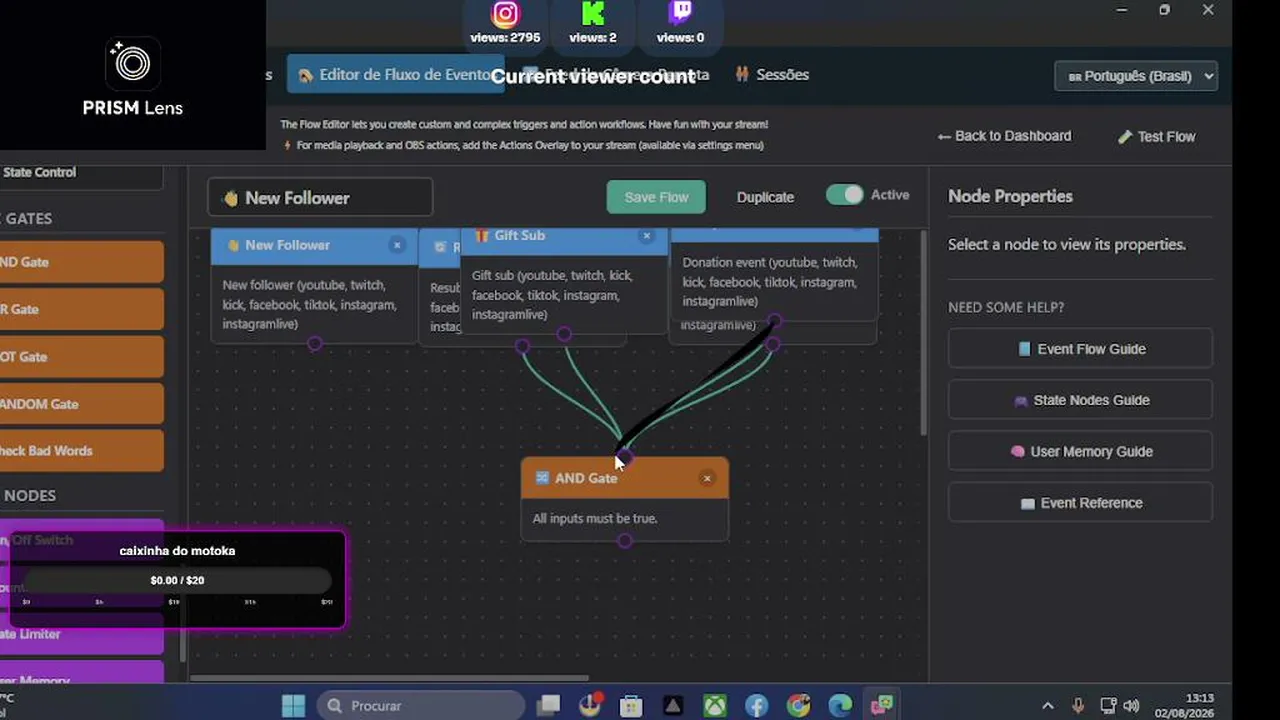Duplicate the current flow
The image size is (1280, 720).
(765, 197)
